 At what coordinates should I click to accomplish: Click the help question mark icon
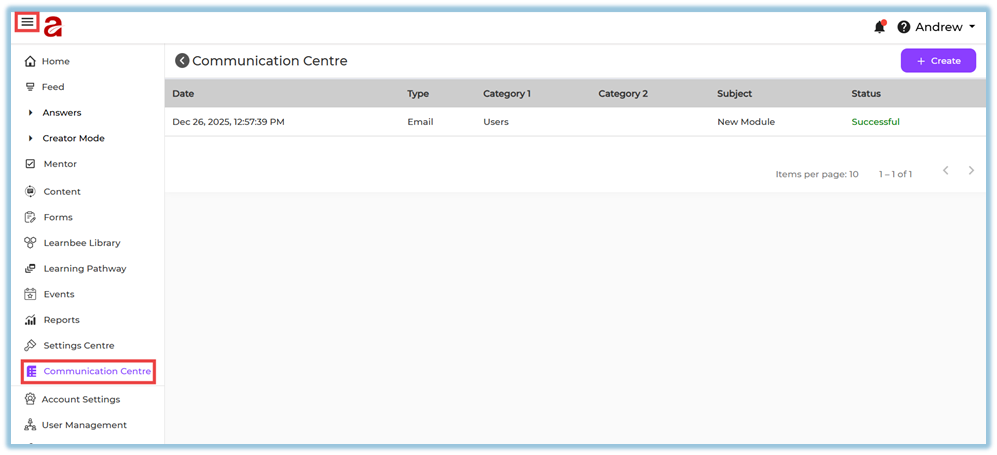pyautogui.click(x=904, y=27)
